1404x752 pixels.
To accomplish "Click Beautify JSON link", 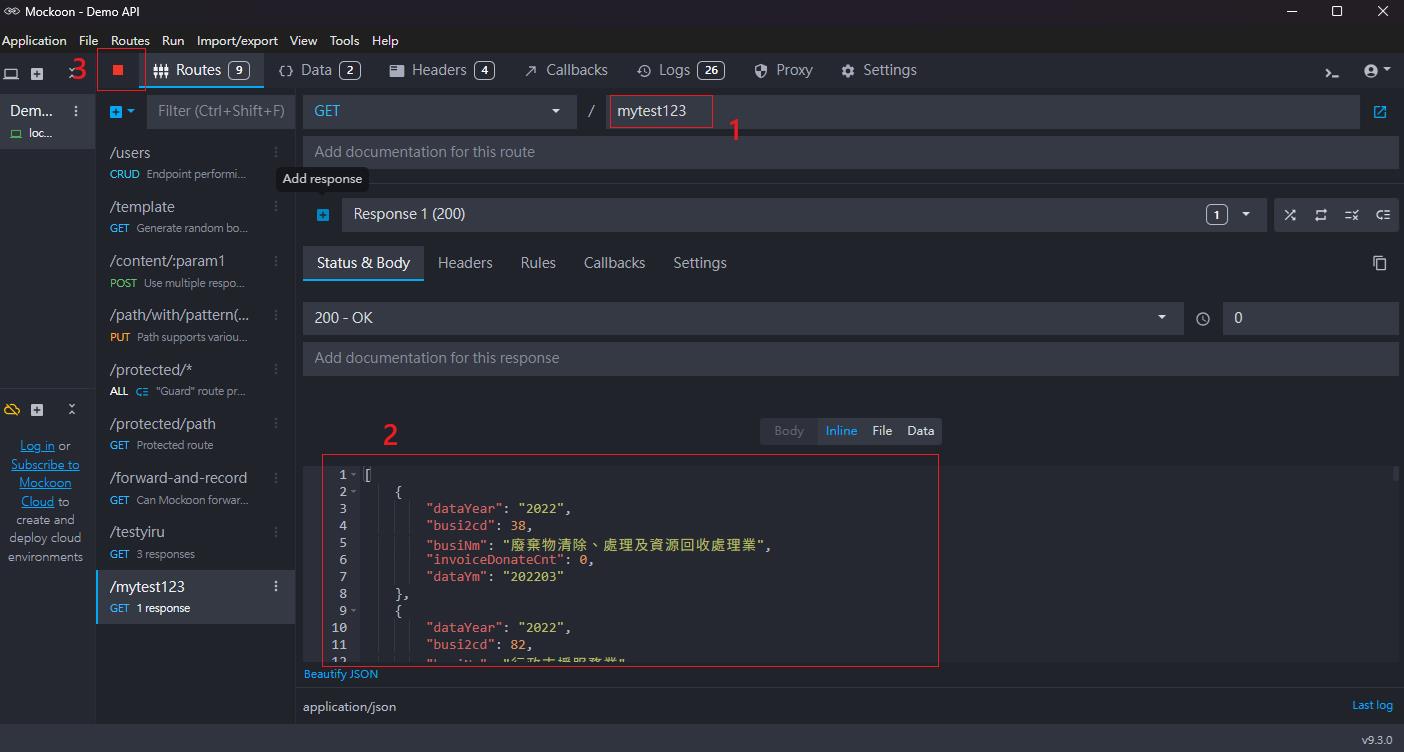I will point(341,674).
